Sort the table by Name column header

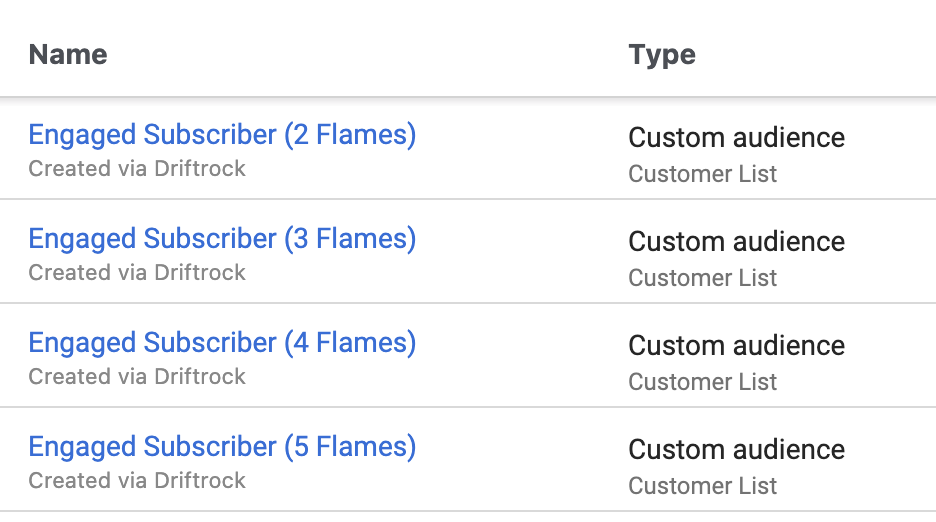(68, 54)
